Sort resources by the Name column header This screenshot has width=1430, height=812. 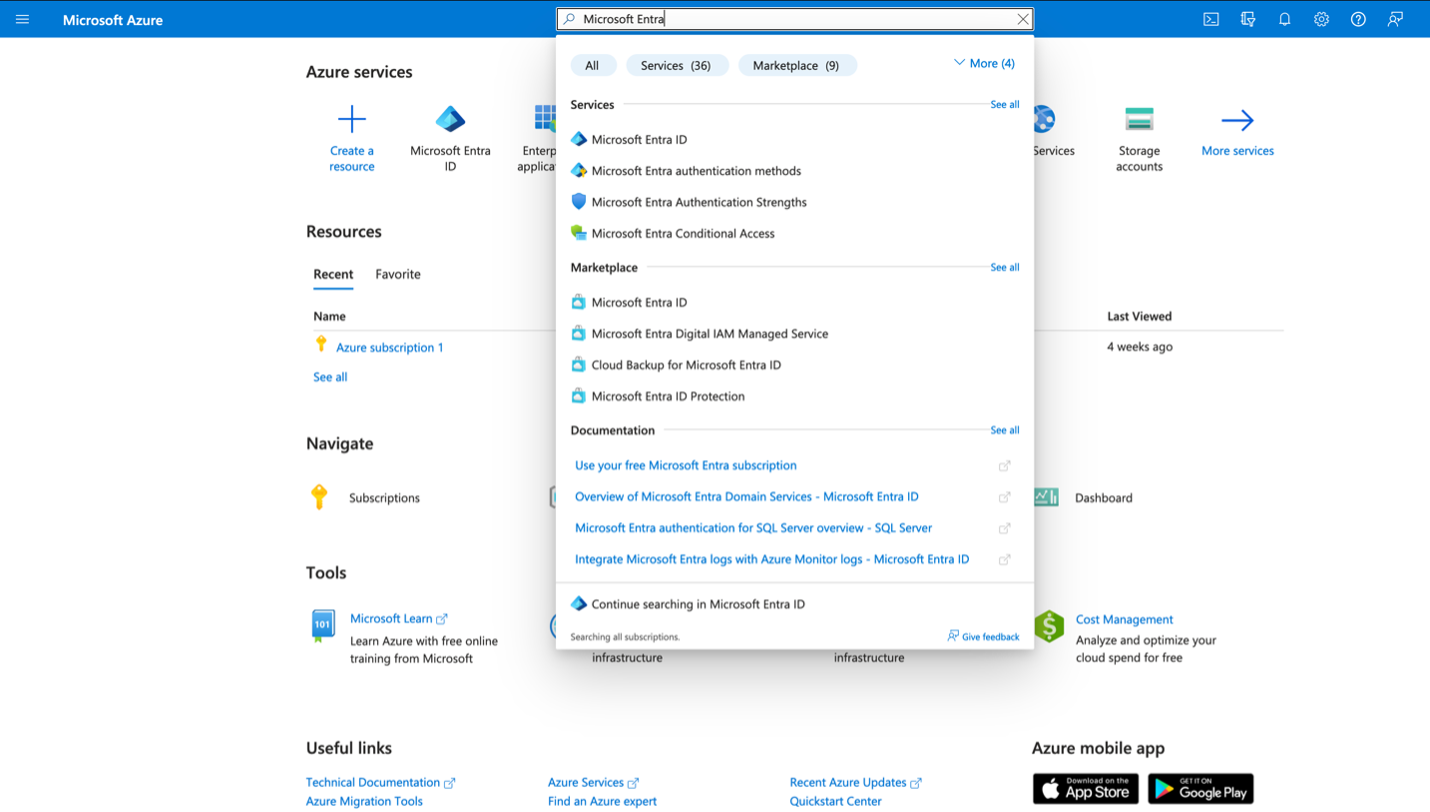(x=329, y=316)
